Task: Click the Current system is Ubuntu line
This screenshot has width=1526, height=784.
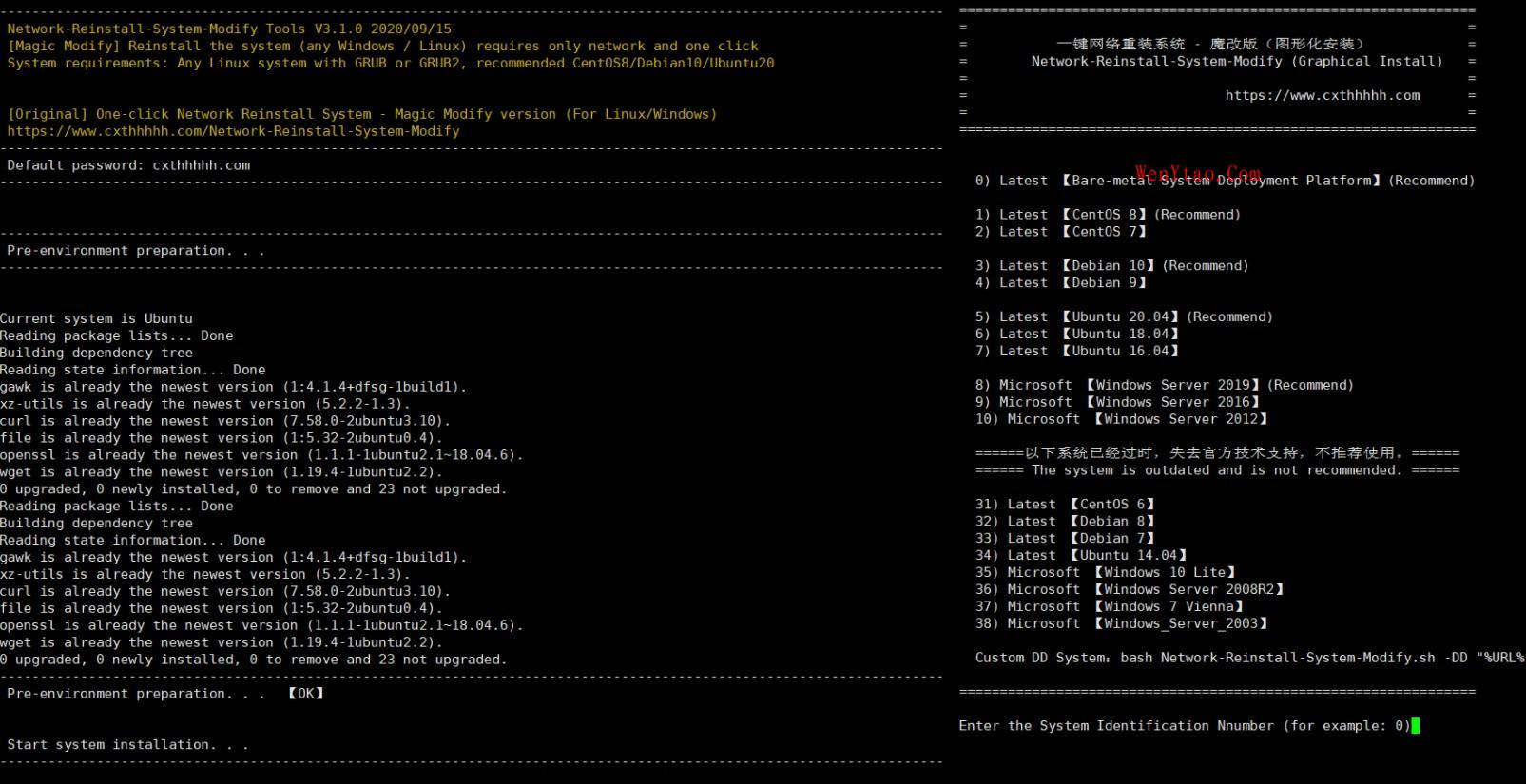Action: pyautogui.click(x=96, y=319)
